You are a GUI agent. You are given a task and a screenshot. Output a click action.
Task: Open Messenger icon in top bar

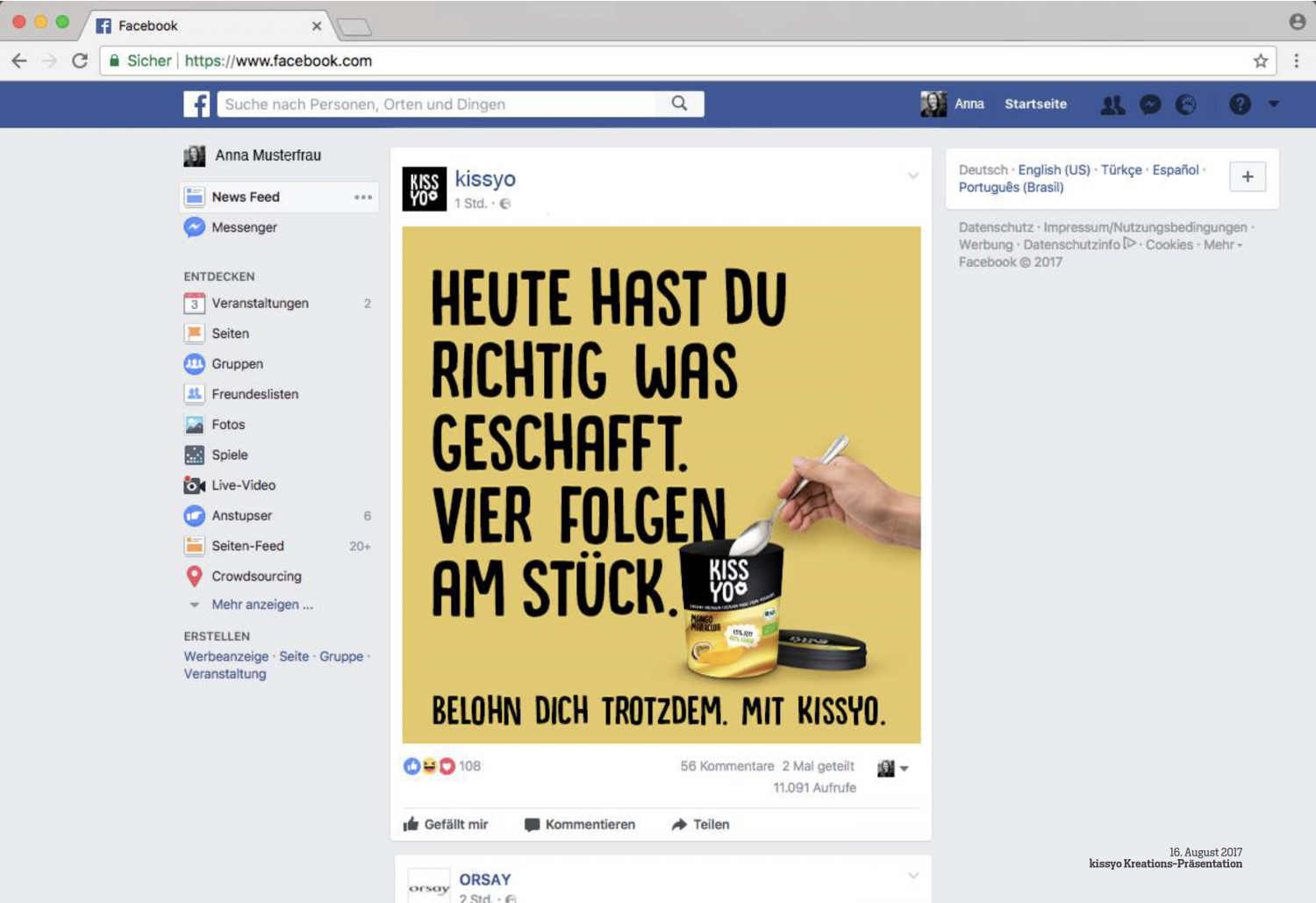(1150, 104)
